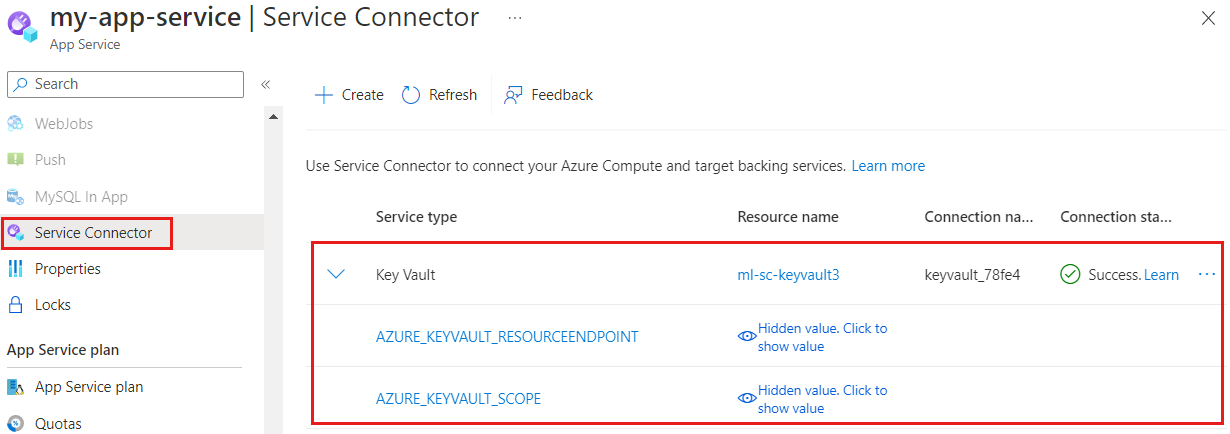Screen dimensions: 1230x434
Task: Open Properties in the sidebar
Action: tap(67, 269)
